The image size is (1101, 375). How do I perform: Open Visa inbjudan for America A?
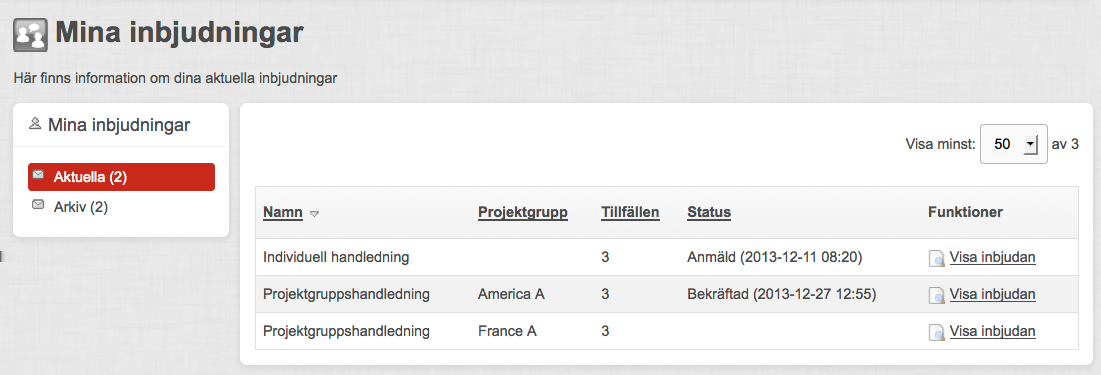tap(993, 294)
